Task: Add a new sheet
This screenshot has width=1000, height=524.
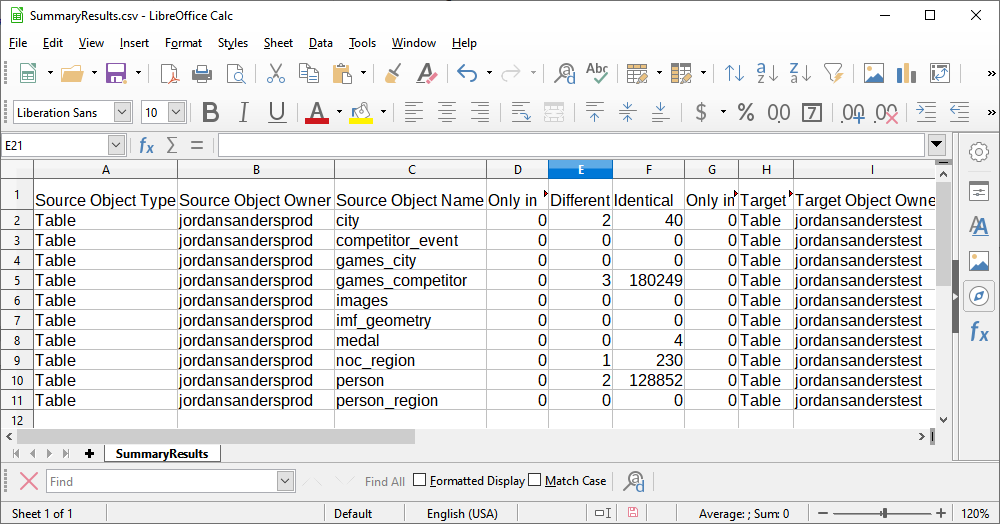Action: pyautogui.click(x=89, y=454)
